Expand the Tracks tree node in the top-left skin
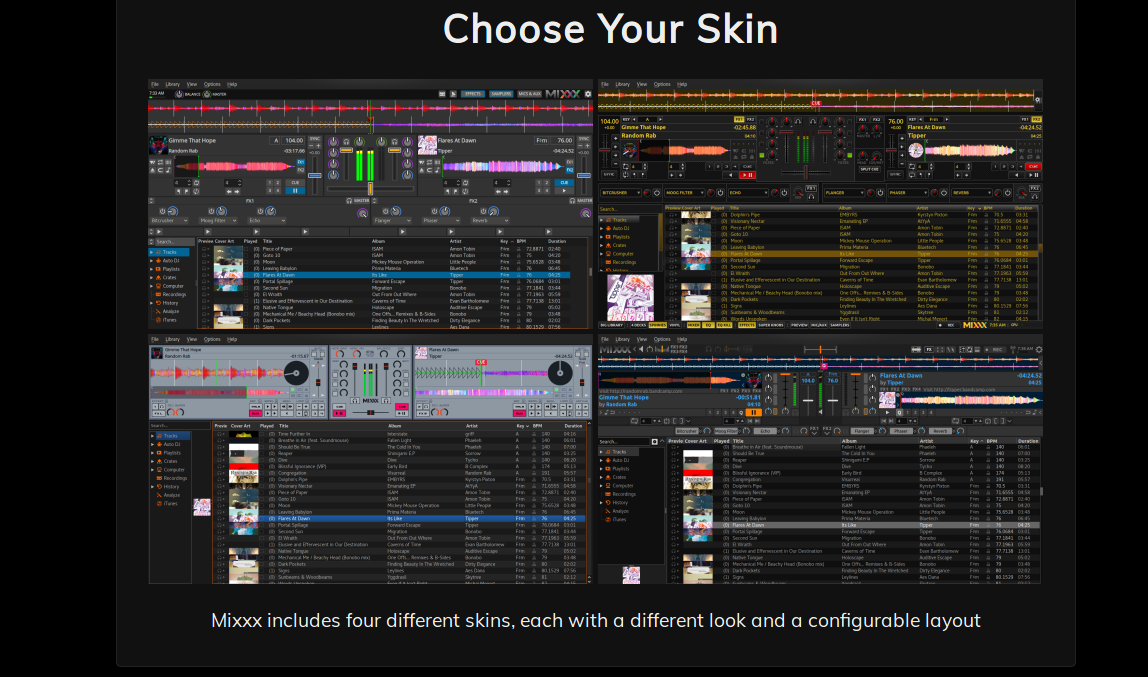This screenshot has height=677, width=1148. click(152, 252)
